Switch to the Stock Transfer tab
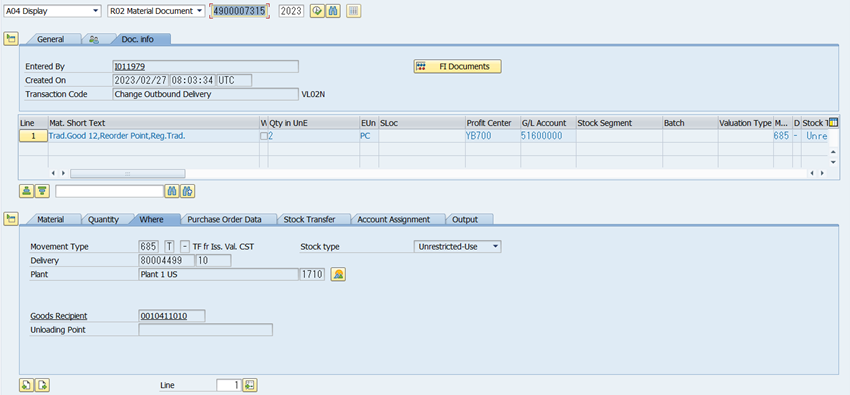 (310, 219)
